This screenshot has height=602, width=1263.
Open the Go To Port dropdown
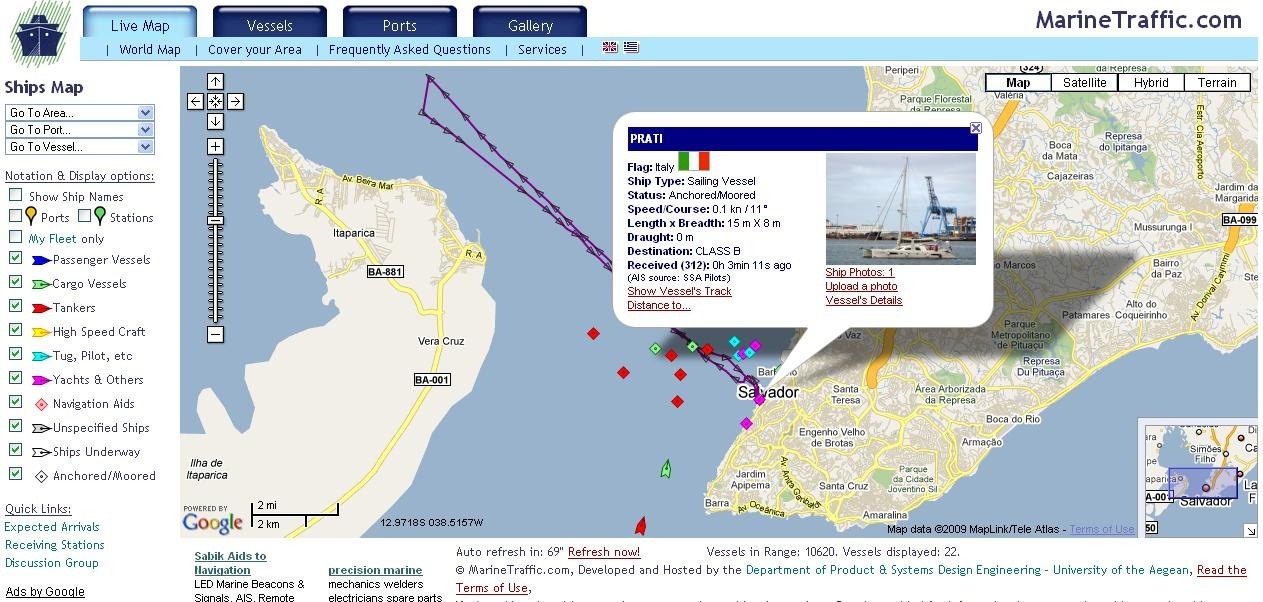80,130
